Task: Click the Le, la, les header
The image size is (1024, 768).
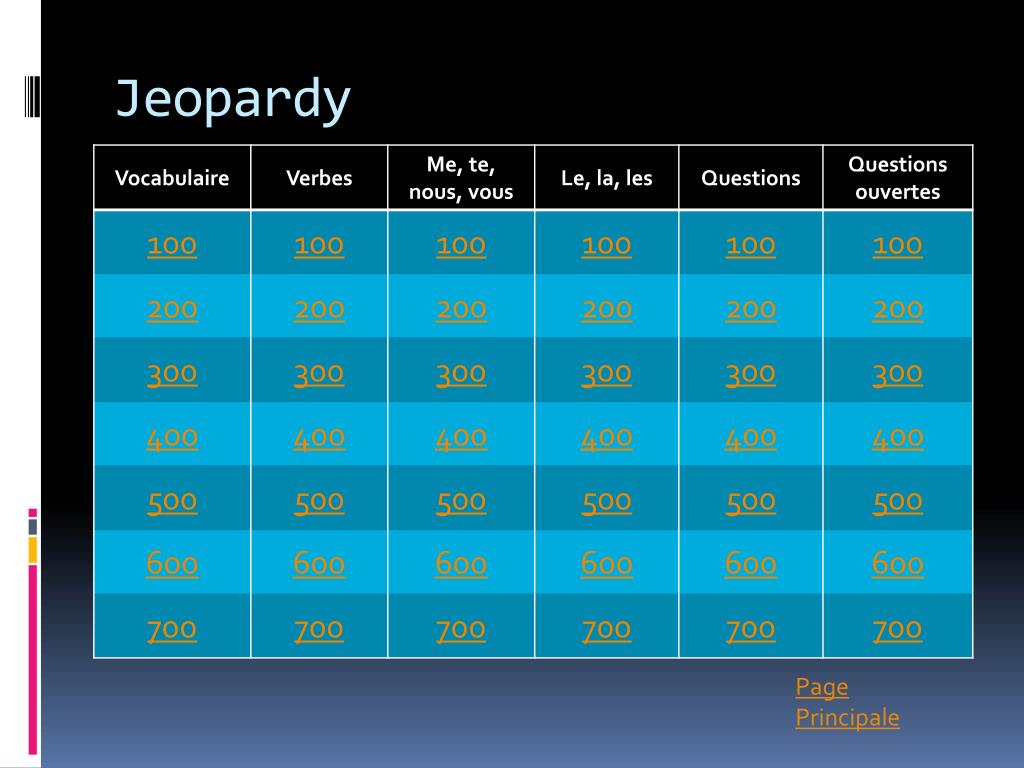Action: click(x=607, y=178)
